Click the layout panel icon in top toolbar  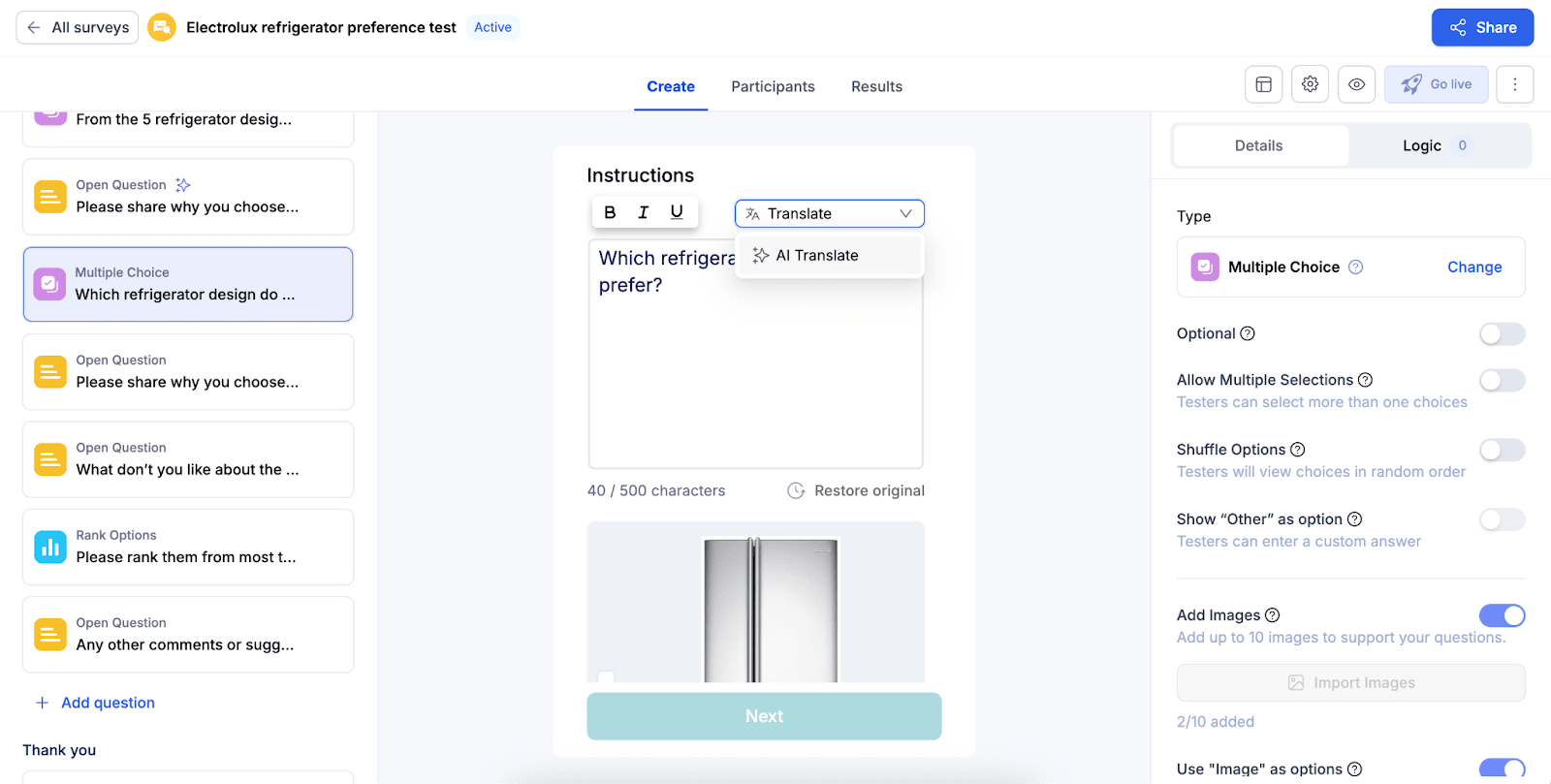pyautogui.click(x=1263, y=84)
